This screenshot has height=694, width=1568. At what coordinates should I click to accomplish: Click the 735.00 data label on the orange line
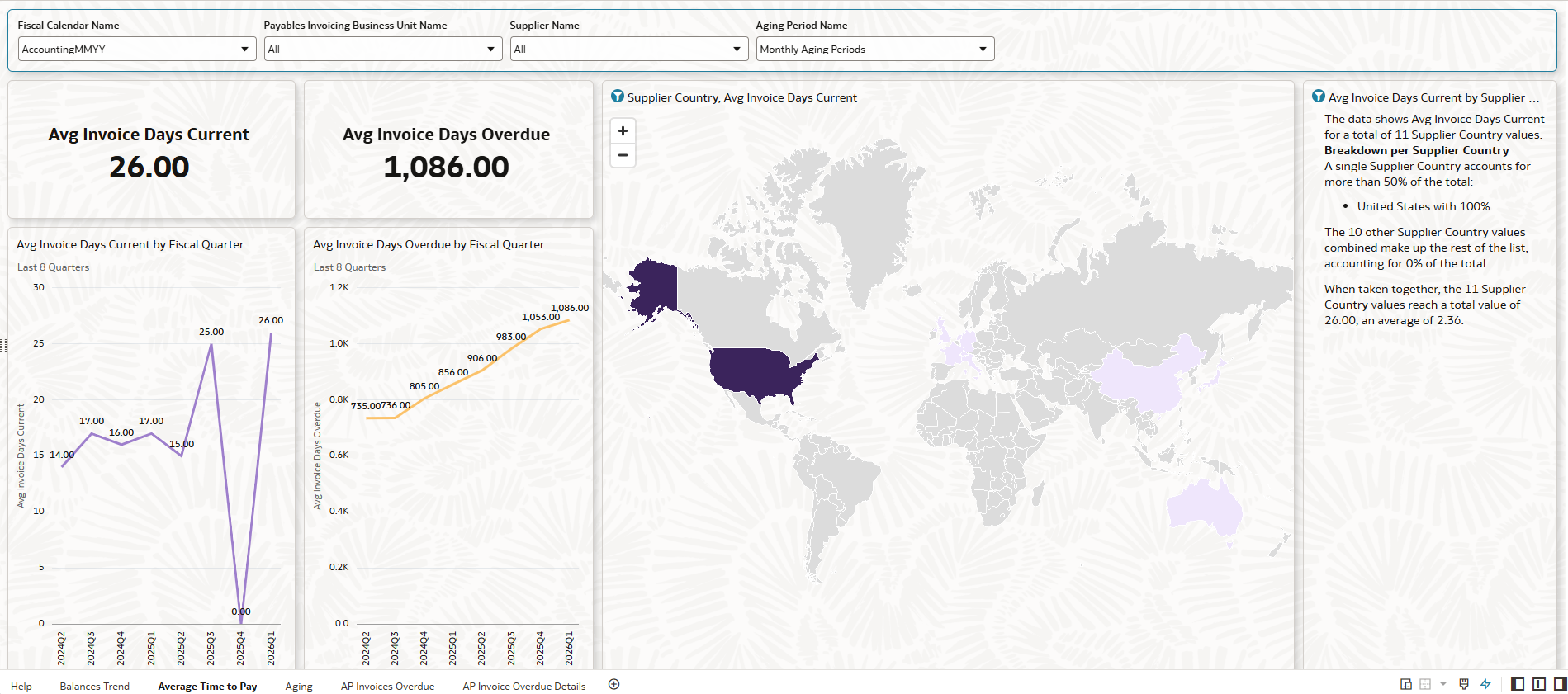(x=366, y=406)
